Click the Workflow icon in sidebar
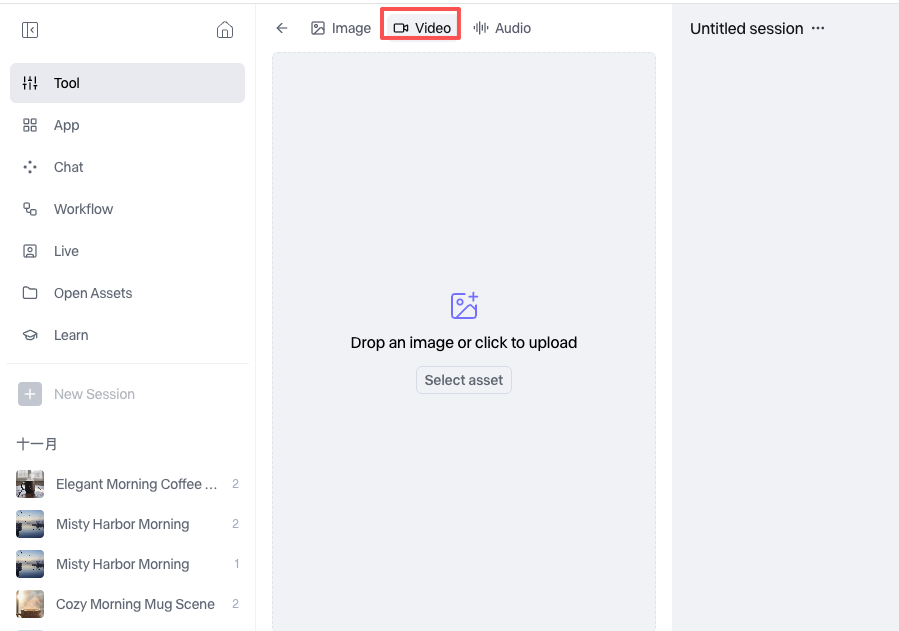 click(30, 209)
